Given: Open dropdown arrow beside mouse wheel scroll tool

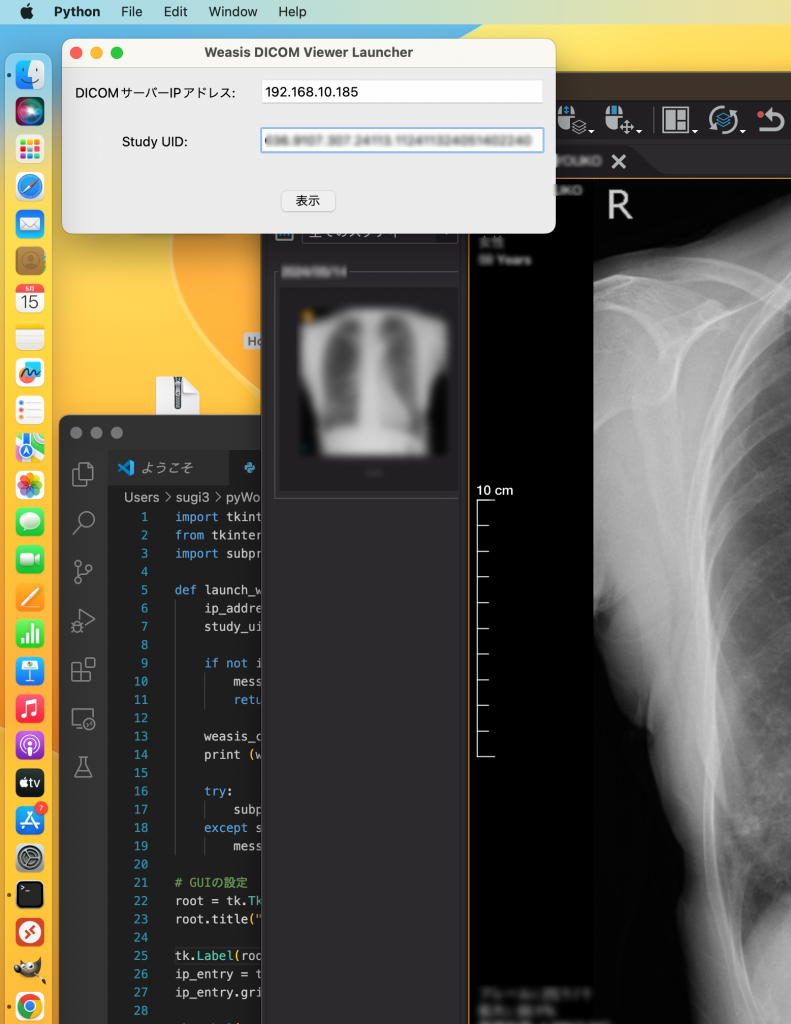Looking at the screenshot, I should [591, 131].
